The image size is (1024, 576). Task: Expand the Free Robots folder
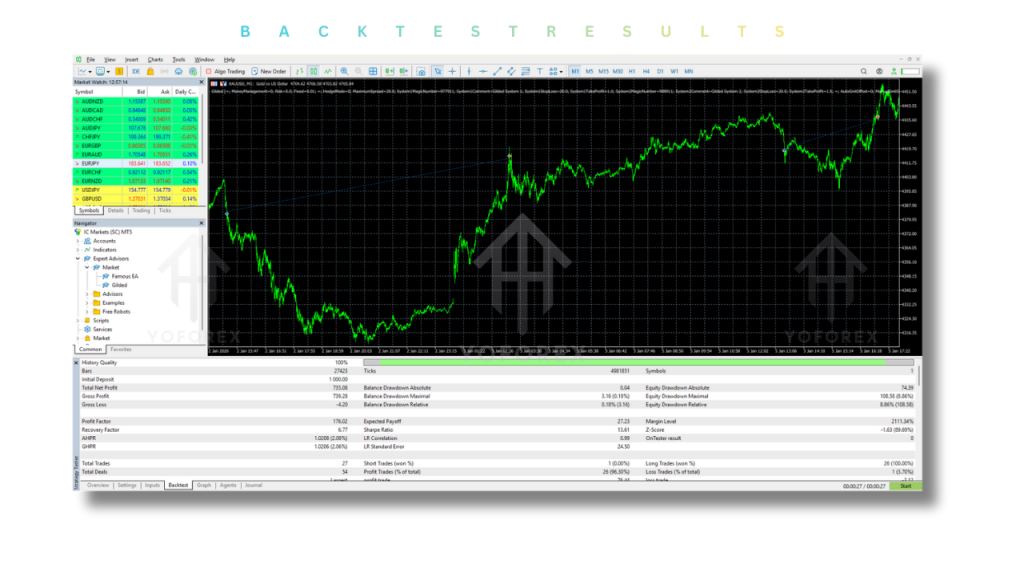coord(87,311)
